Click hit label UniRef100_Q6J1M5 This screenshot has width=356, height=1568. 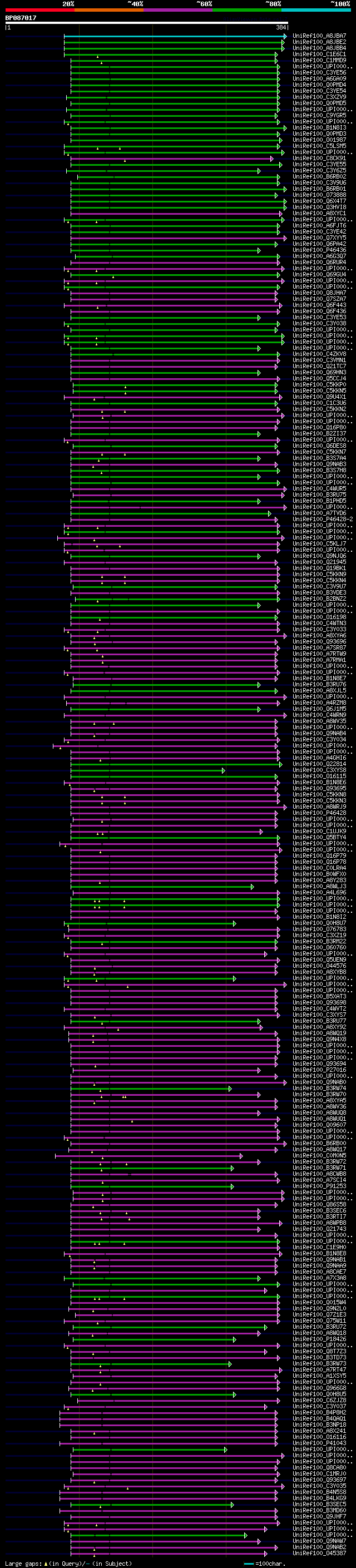[319, 709]
